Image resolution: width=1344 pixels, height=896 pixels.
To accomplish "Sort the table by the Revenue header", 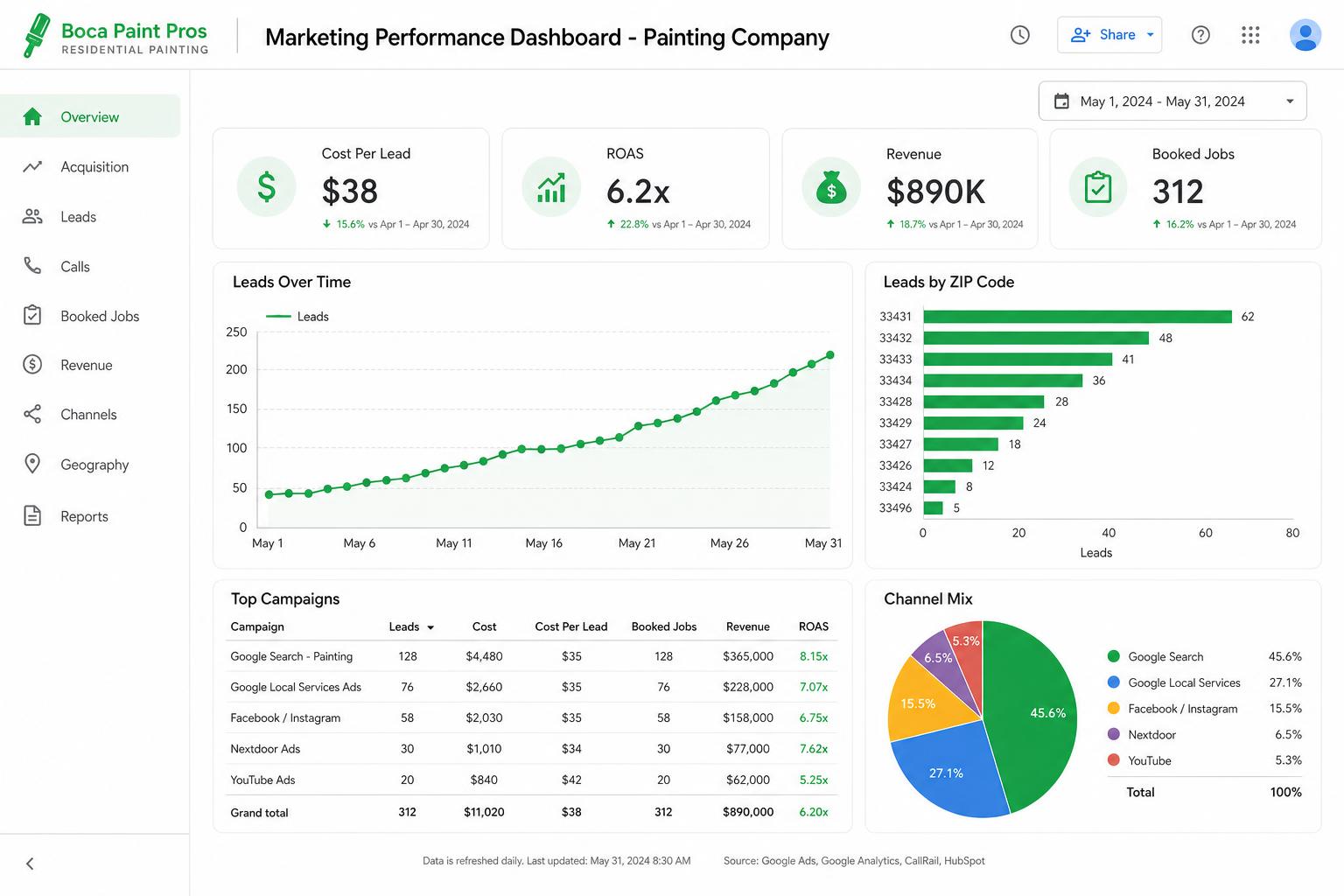I will coord(748,626).
